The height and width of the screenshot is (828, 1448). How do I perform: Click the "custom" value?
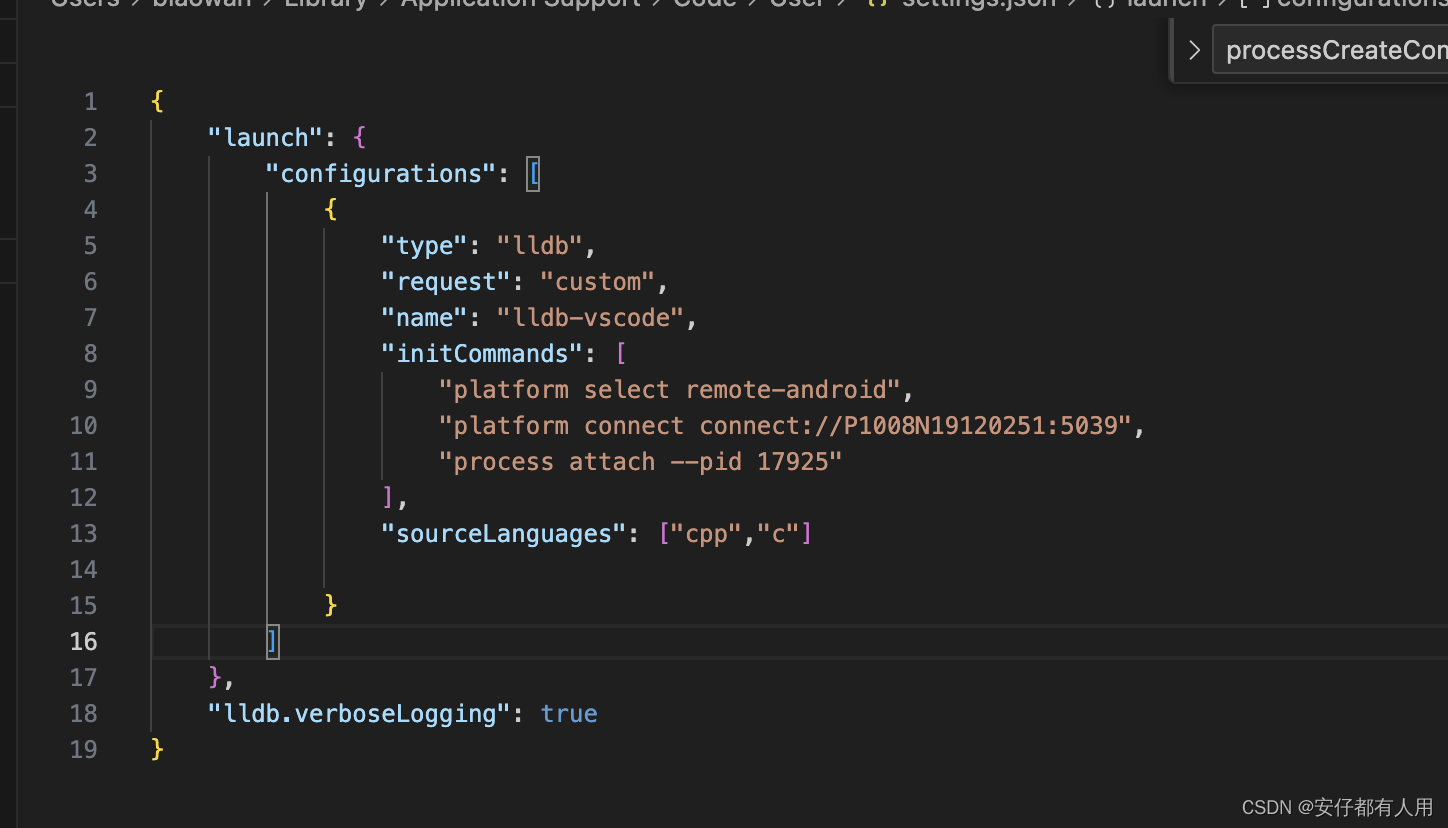point(598,282)
